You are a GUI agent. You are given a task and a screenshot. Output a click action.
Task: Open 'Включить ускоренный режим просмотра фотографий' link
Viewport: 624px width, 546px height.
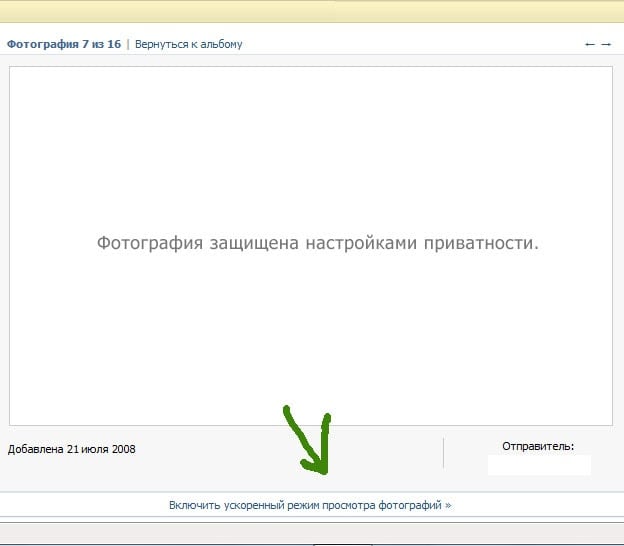[310, 505]
